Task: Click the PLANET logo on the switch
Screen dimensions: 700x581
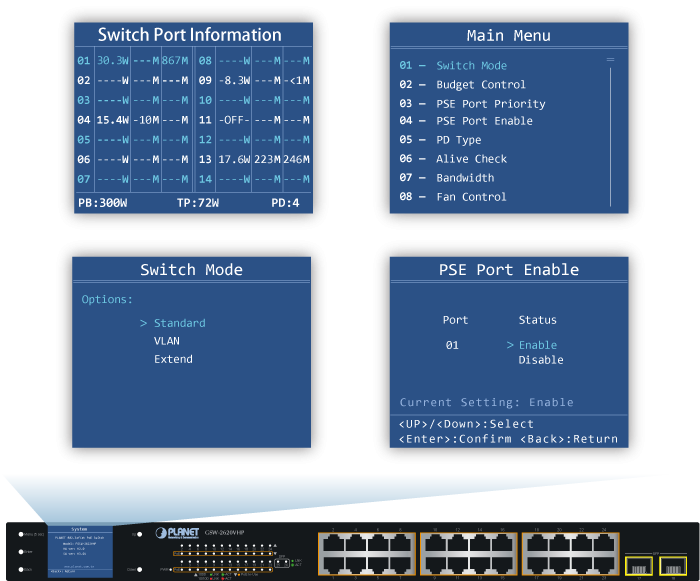Action: click(x=176, y=532)
